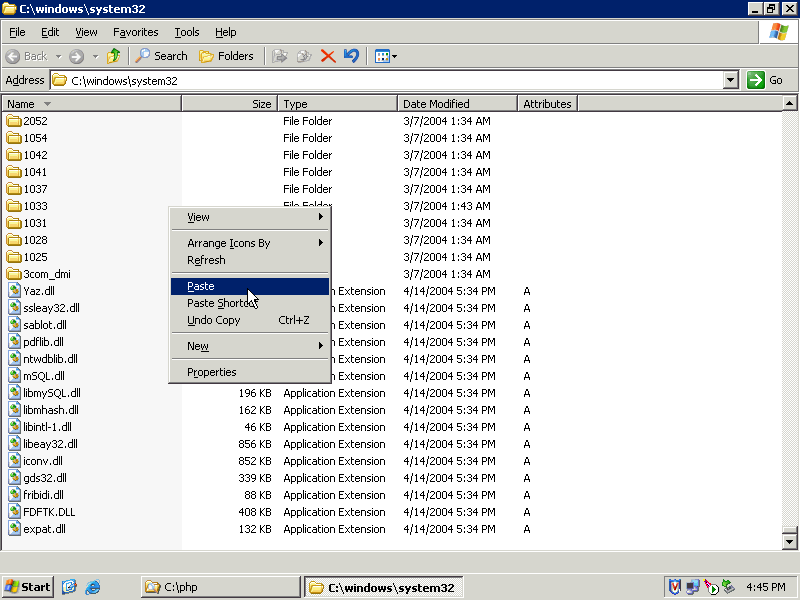The height and width of the screenshot is (600, 800).
Task: Select the 2052 folder icon
Action: point(14,121)
